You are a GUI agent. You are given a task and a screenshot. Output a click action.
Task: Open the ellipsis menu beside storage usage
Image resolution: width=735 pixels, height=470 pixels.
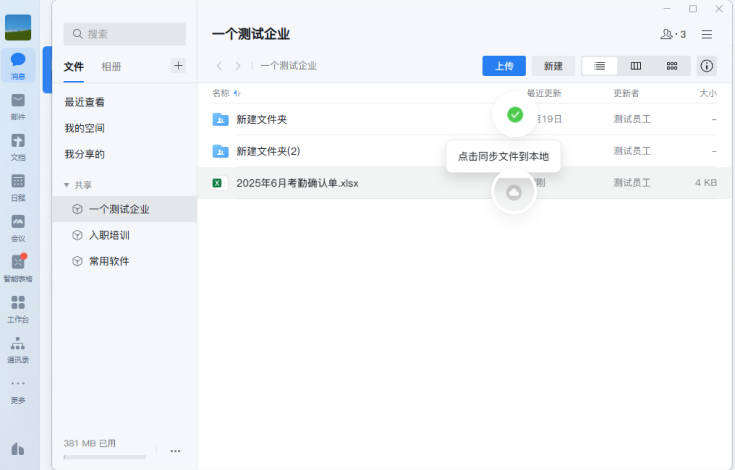tap(175, 451)
